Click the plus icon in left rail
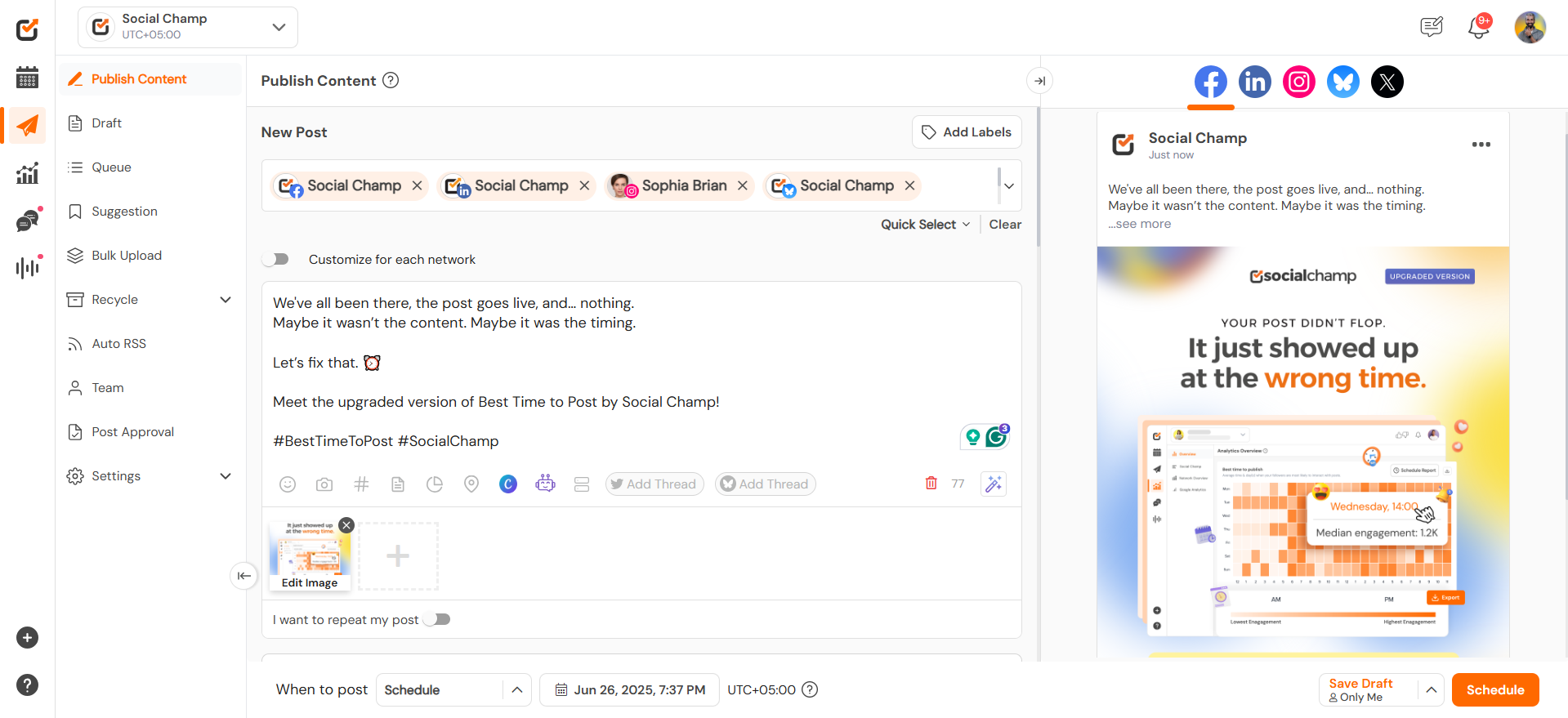The height and width of the screenshot is (718, 1568). (28, 638)
